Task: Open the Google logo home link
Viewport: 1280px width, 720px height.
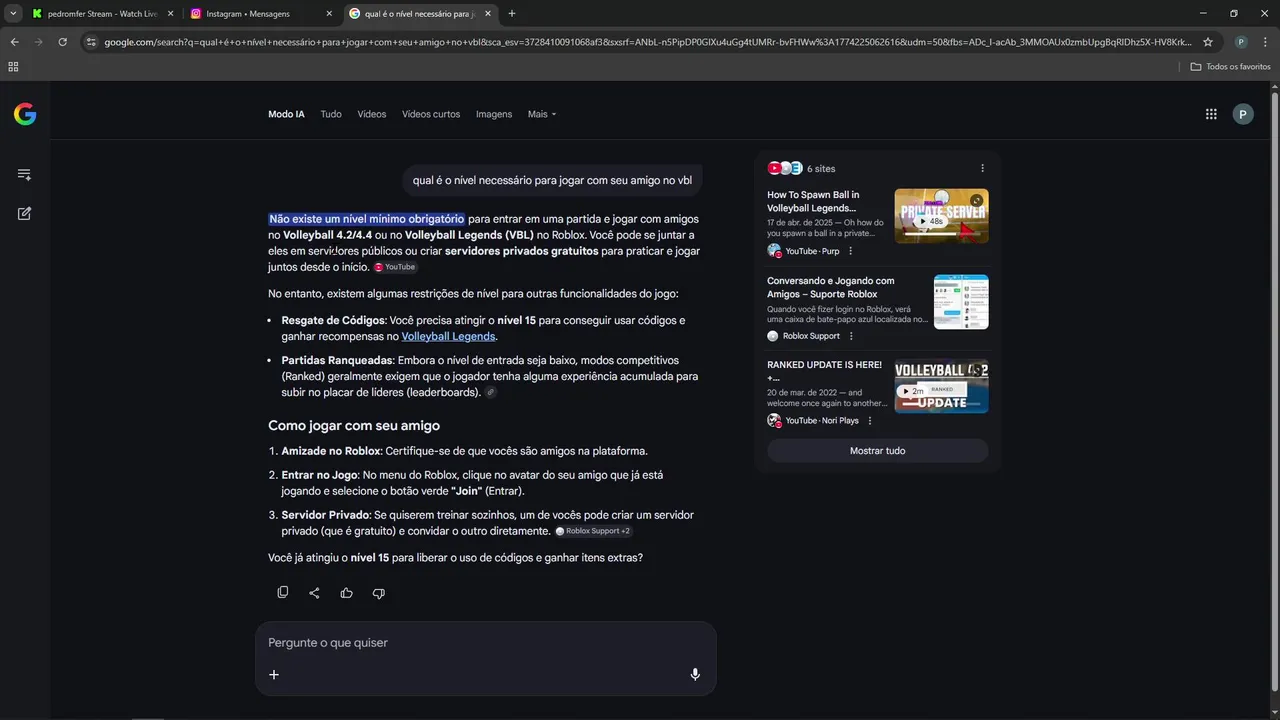Action: coord(25,114)
